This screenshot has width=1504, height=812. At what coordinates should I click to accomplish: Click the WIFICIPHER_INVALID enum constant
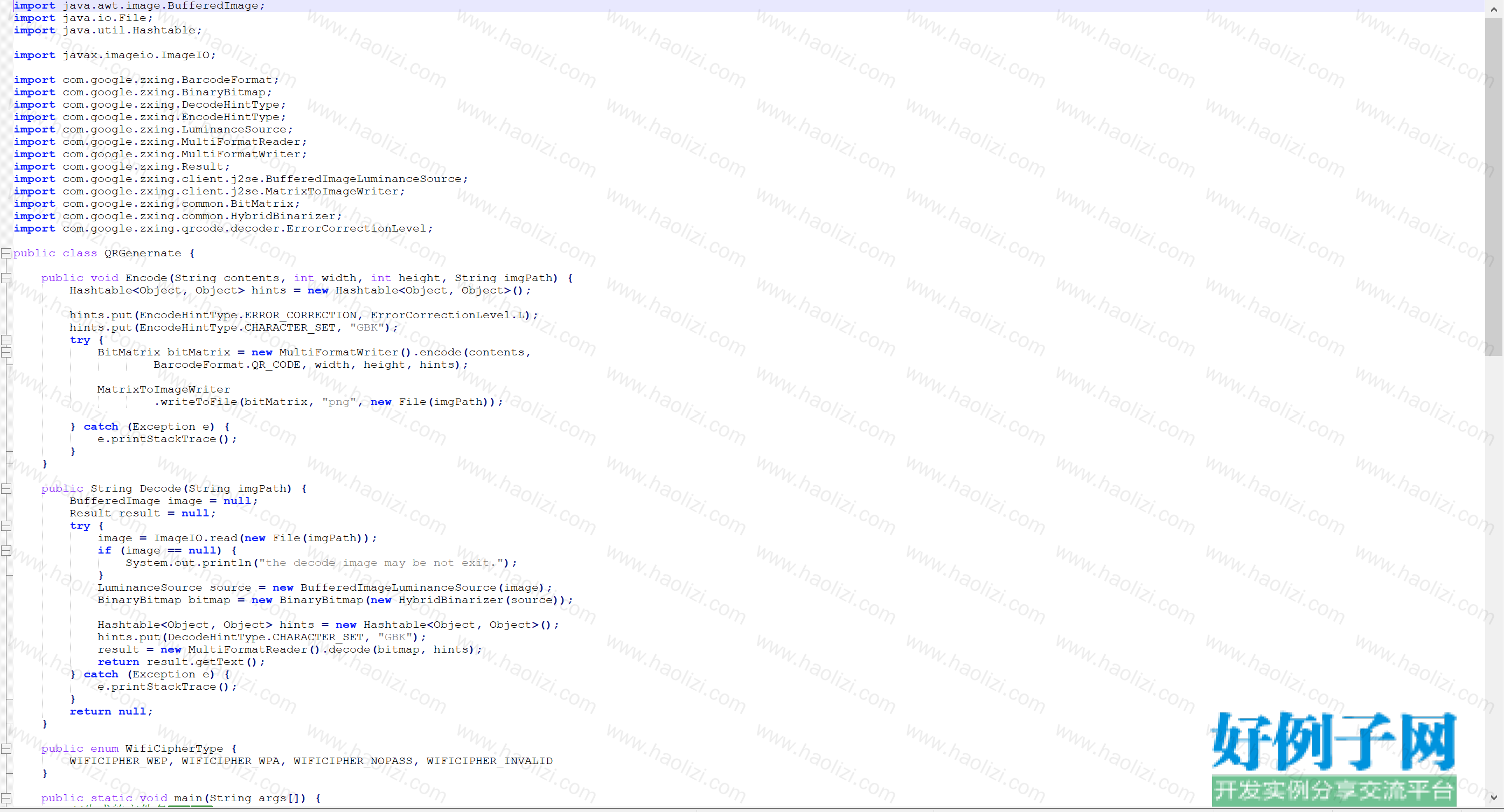489,761
